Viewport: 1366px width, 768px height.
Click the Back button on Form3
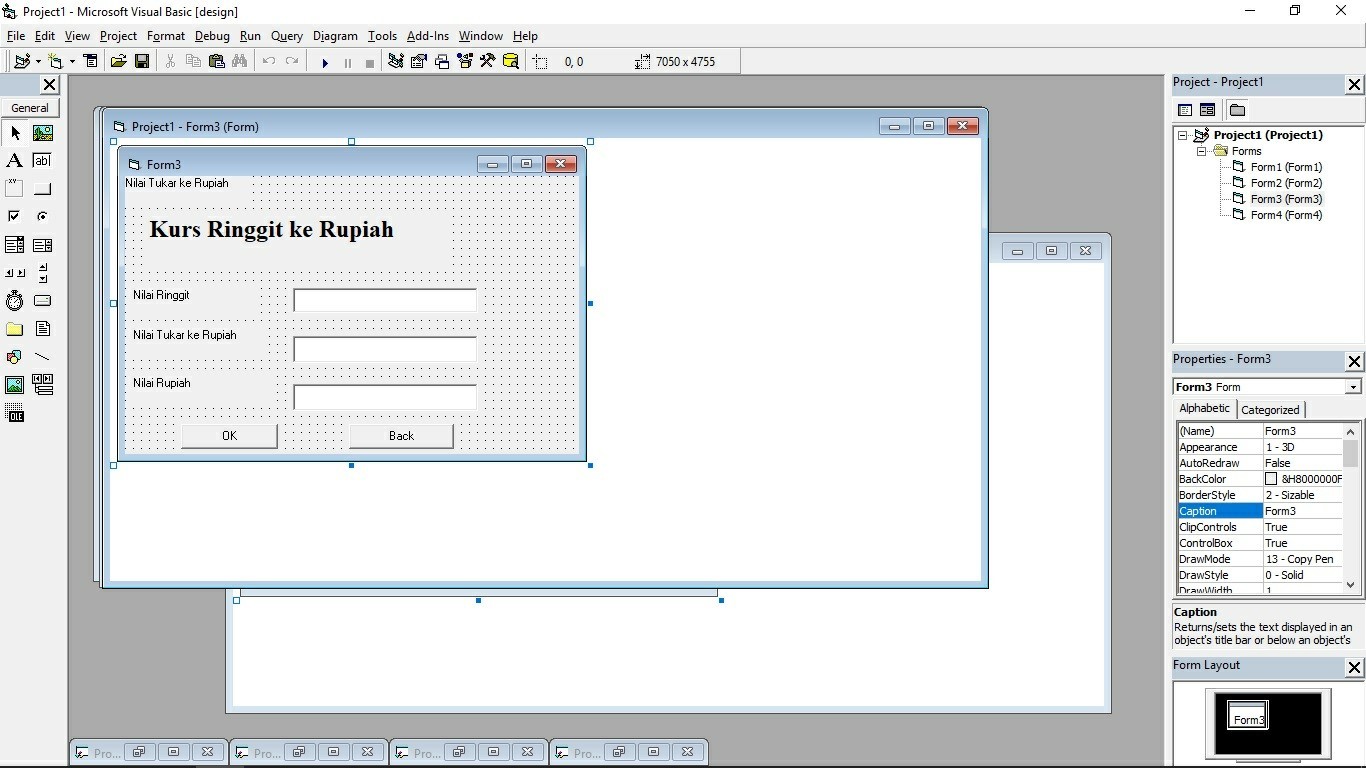pos(400,435)
